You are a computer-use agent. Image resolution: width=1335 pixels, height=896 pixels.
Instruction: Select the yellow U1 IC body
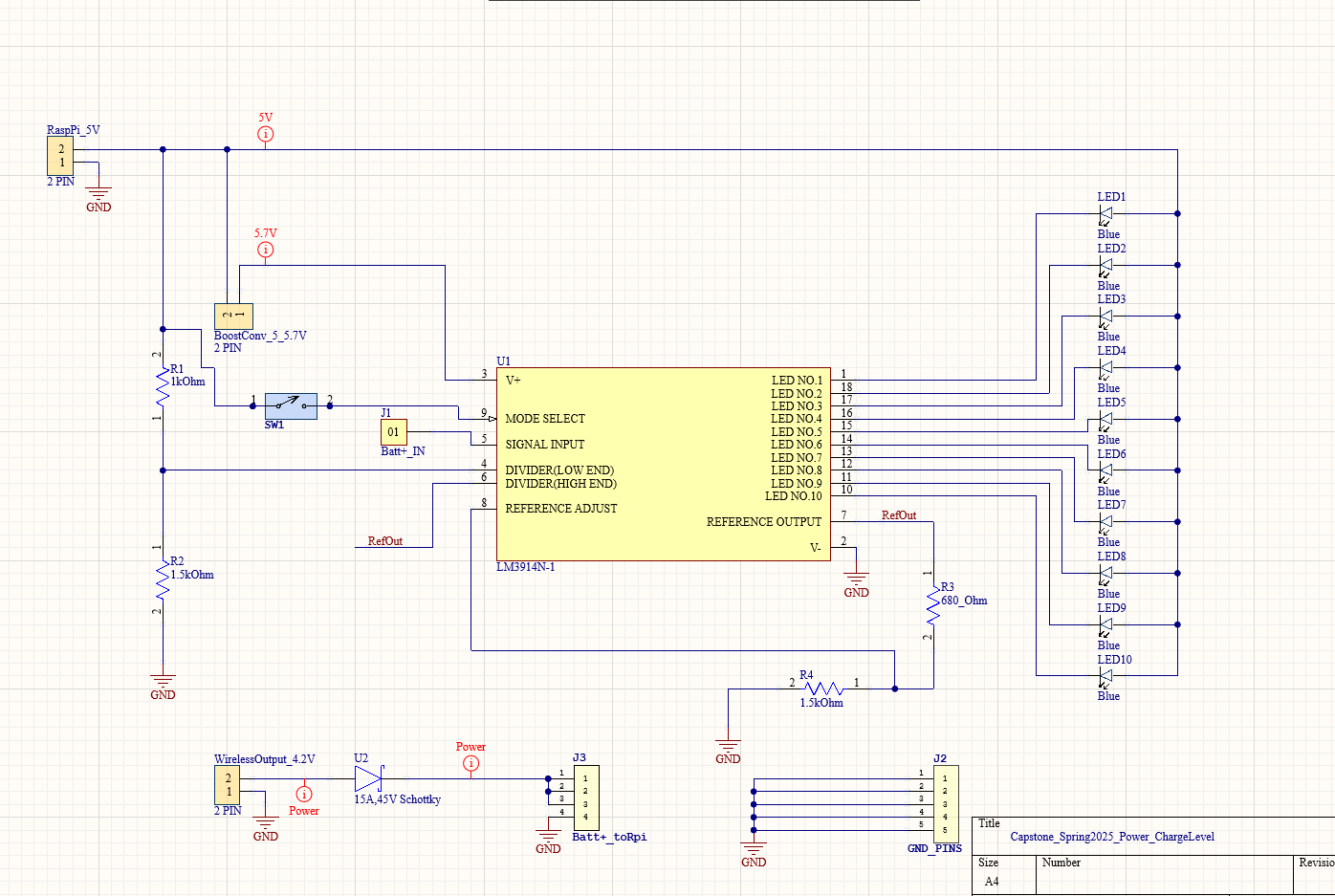pyautogui.click(x=664, y=464)
